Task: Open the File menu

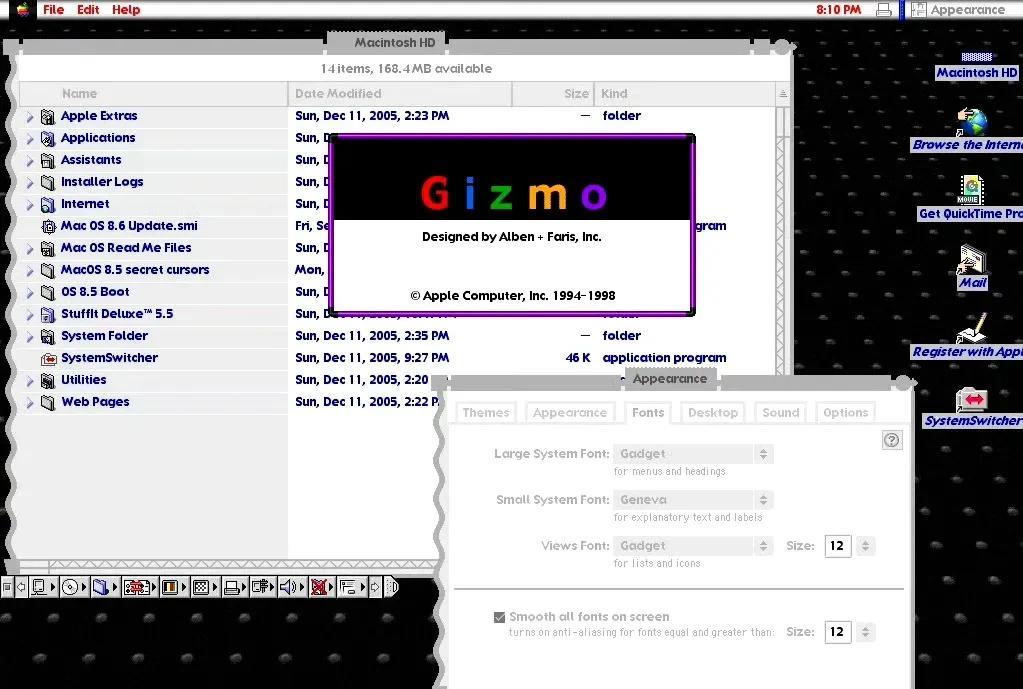Action: click(x=53, y=9)
